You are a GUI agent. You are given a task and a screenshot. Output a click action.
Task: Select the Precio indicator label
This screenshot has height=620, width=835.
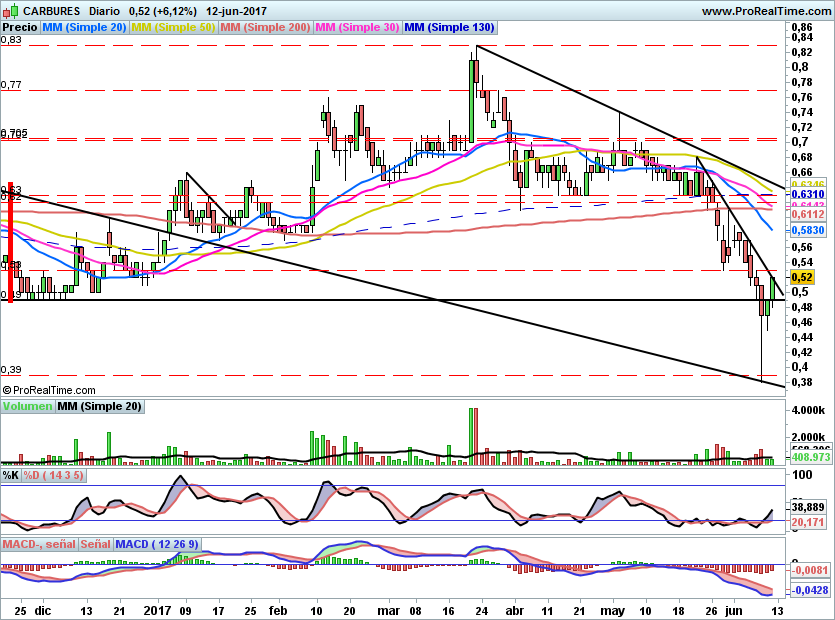pos(20,27)
